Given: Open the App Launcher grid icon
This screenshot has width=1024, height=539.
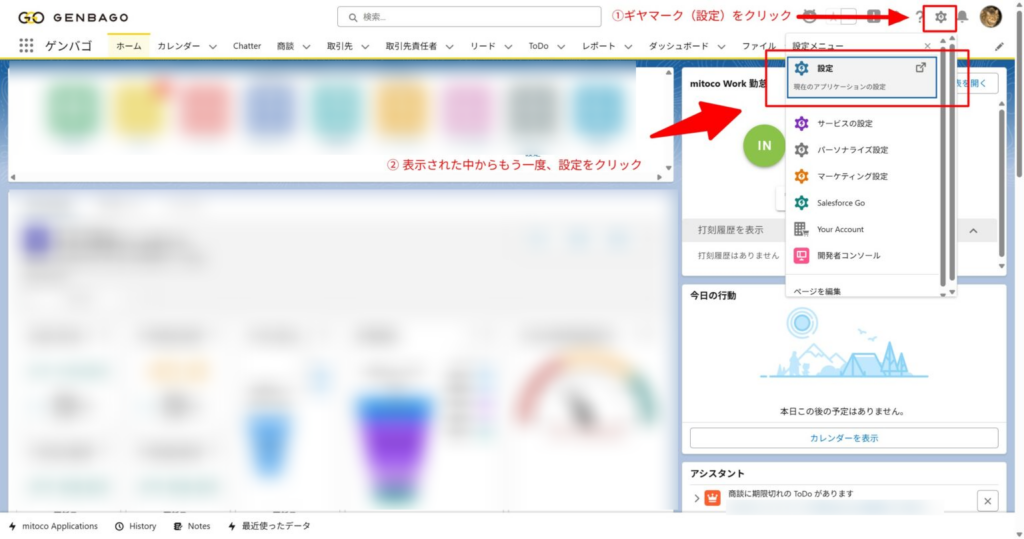Looking at the screenshot, I should coord(26,46).
